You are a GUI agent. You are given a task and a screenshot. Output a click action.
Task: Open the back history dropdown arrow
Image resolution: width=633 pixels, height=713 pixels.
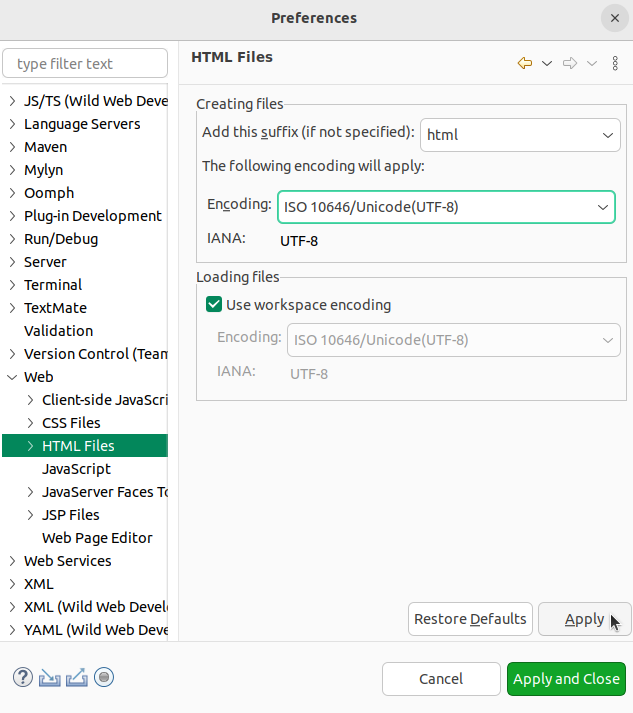(x=547, y=63)
